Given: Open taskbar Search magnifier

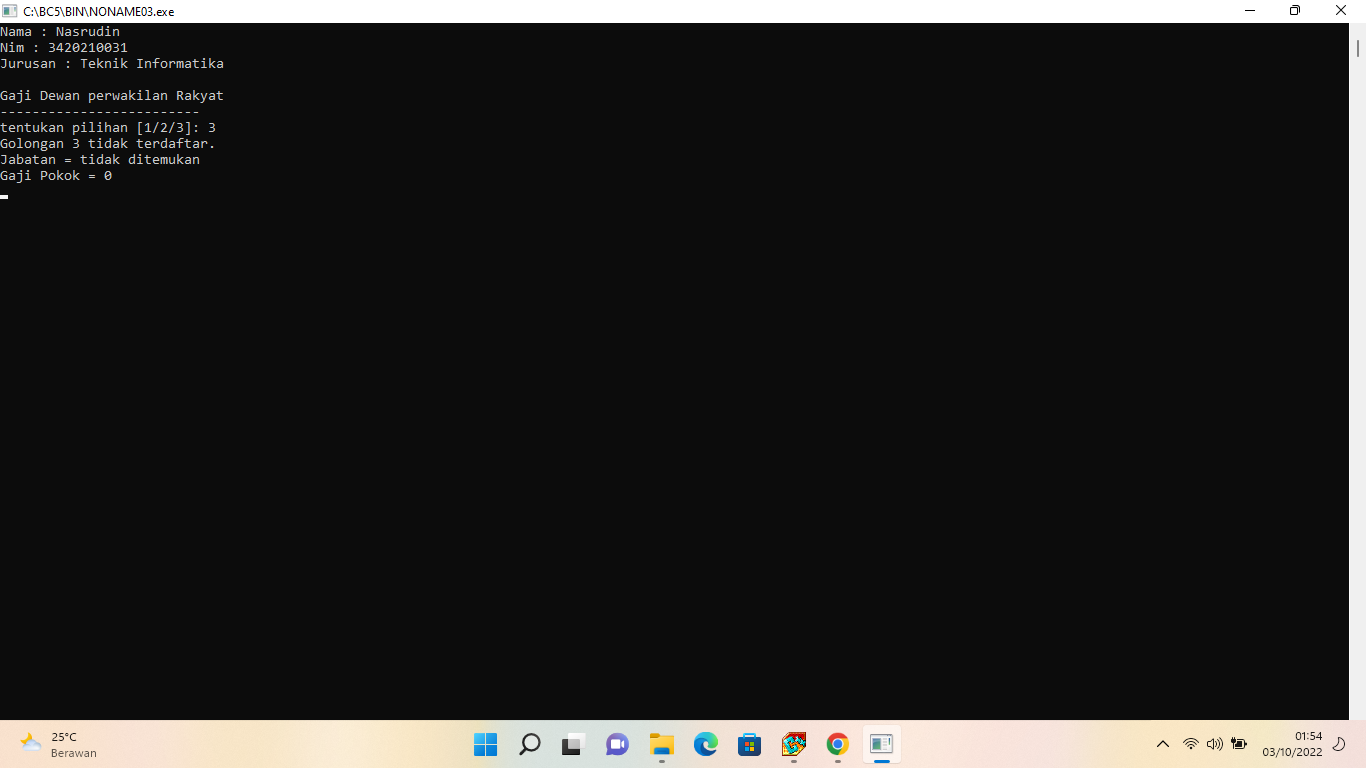Looking at the screenshot, I should point(529,744).
